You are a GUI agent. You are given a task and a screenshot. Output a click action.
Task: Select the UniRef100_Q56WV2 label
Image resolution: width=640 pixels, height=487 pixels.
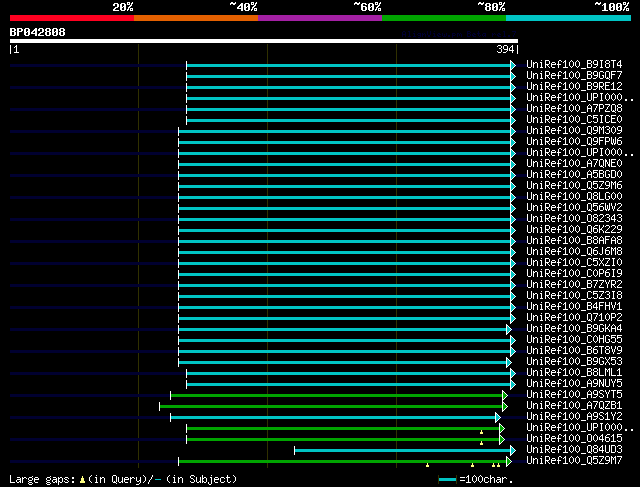(574, 208)
